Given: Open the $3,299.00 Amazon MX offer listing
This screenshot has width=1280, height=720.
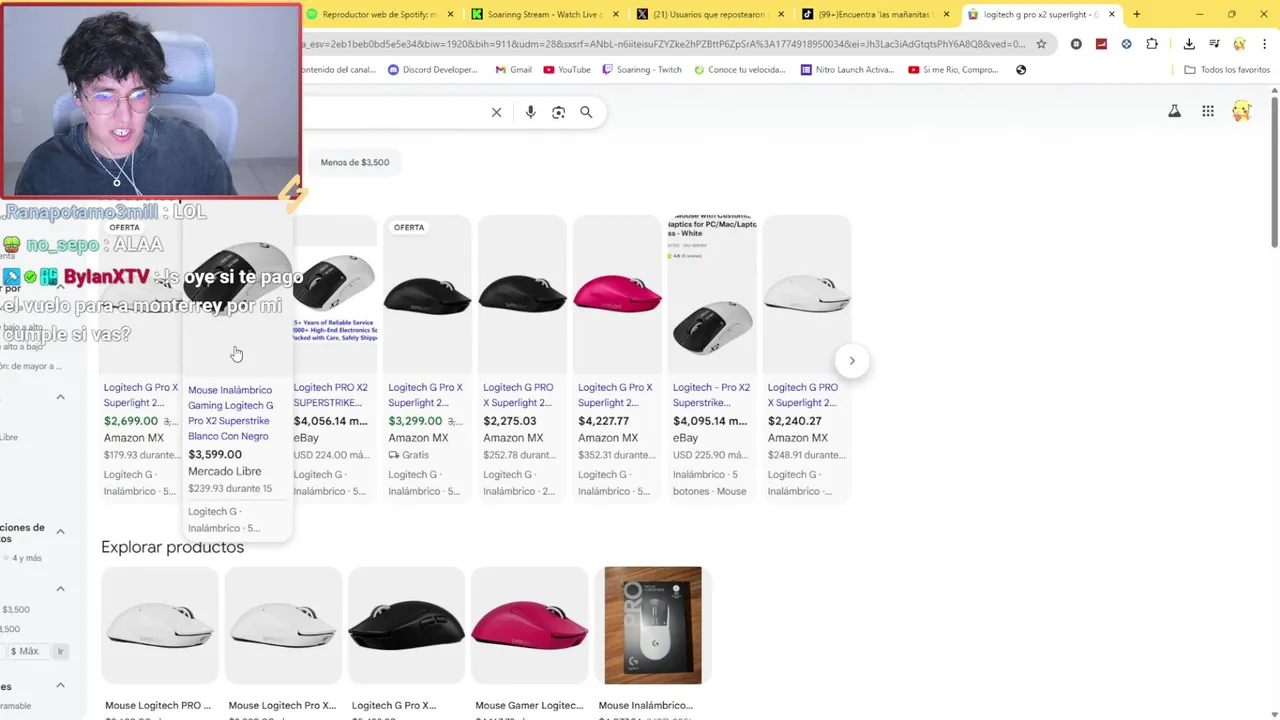Looking at the screenshot, I should (x=427, y=357).
